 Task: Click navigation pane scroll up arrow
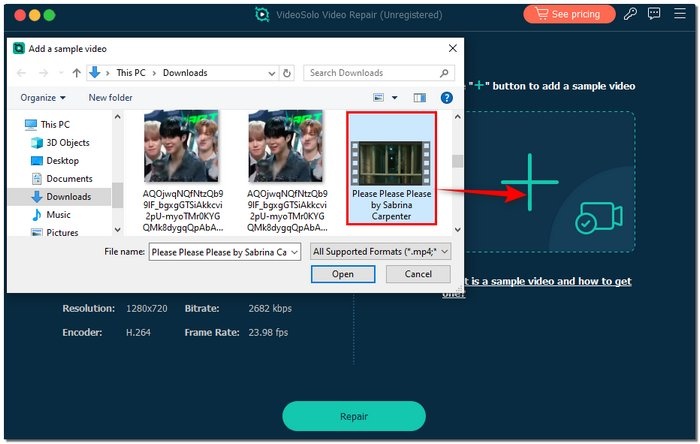pyautogui.click(x=117, y=117)
